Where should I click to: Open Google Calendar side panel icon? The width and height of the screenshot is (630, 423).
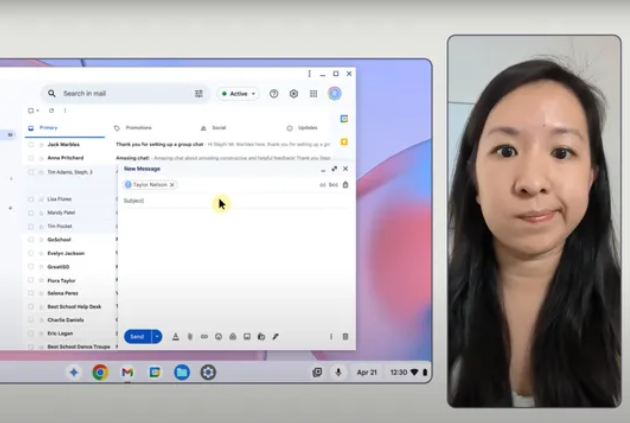coord(344,119)
